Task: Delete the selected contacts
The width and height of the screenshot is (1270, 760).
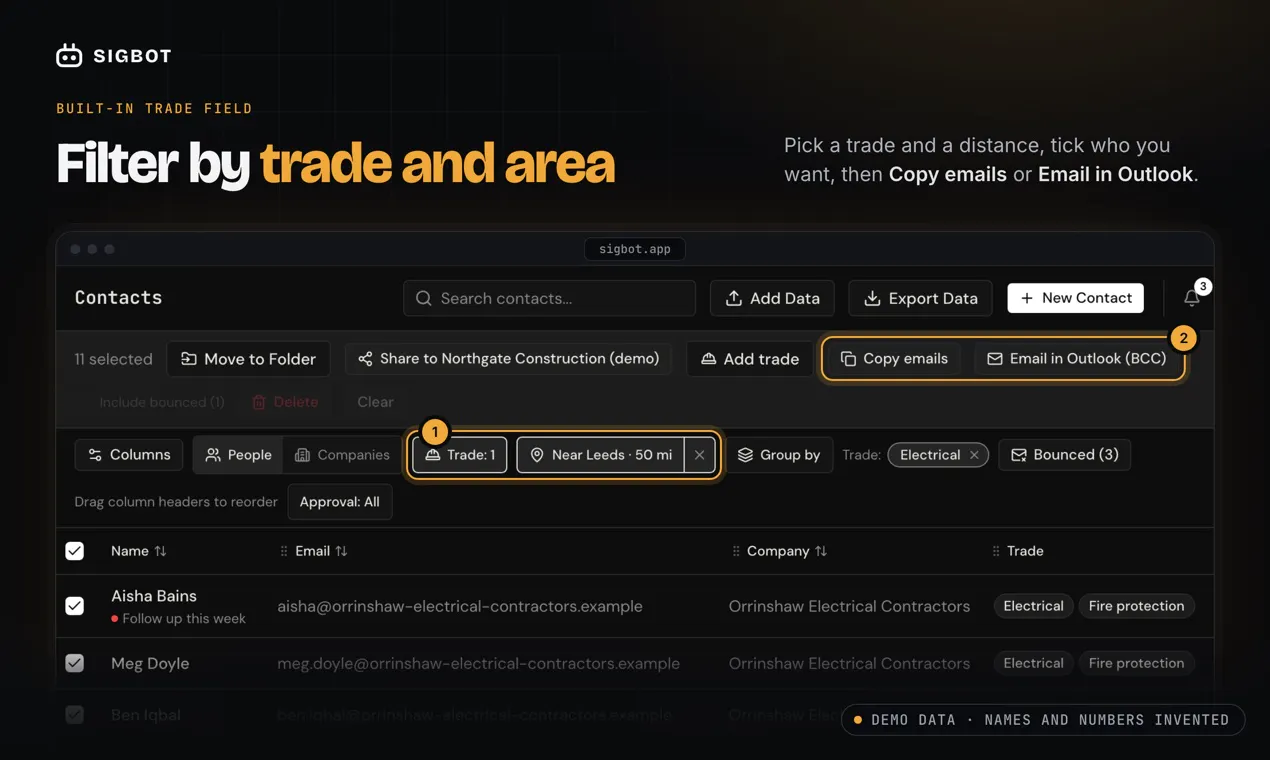Action: pyautogui.click(x=285, y=402)
